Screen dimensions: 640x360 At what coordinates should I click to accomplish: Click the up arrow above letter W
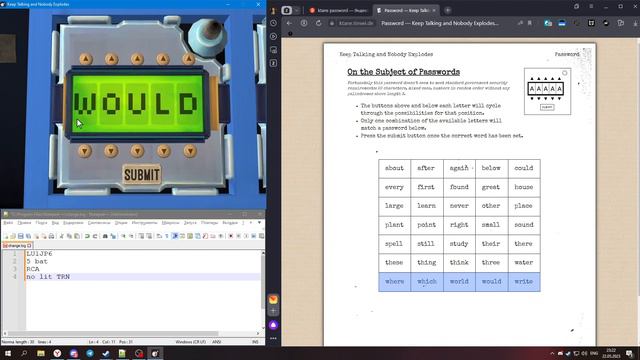[86, 59]
